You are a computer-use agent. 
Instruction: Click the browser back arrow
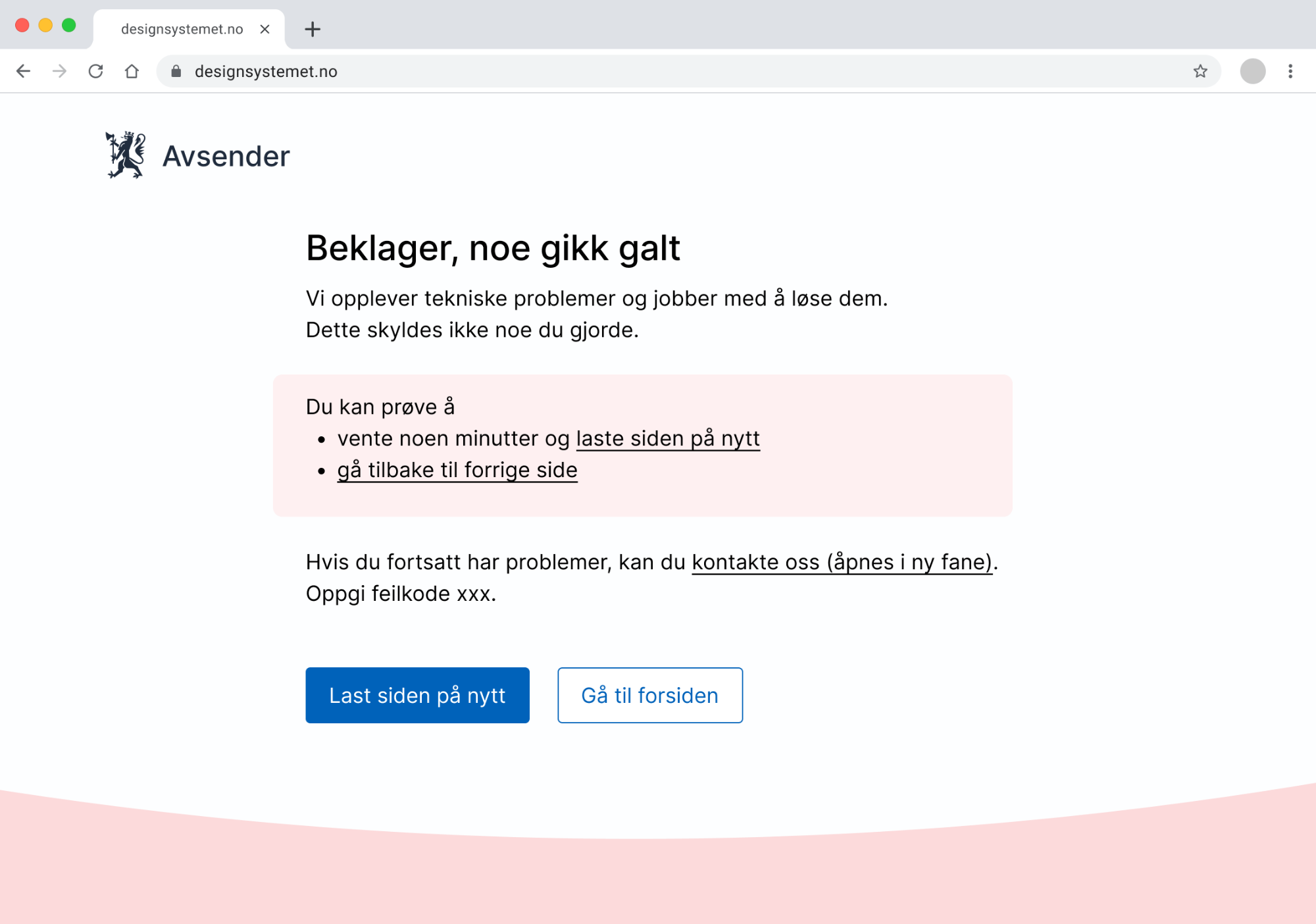[x=23, y=71]
